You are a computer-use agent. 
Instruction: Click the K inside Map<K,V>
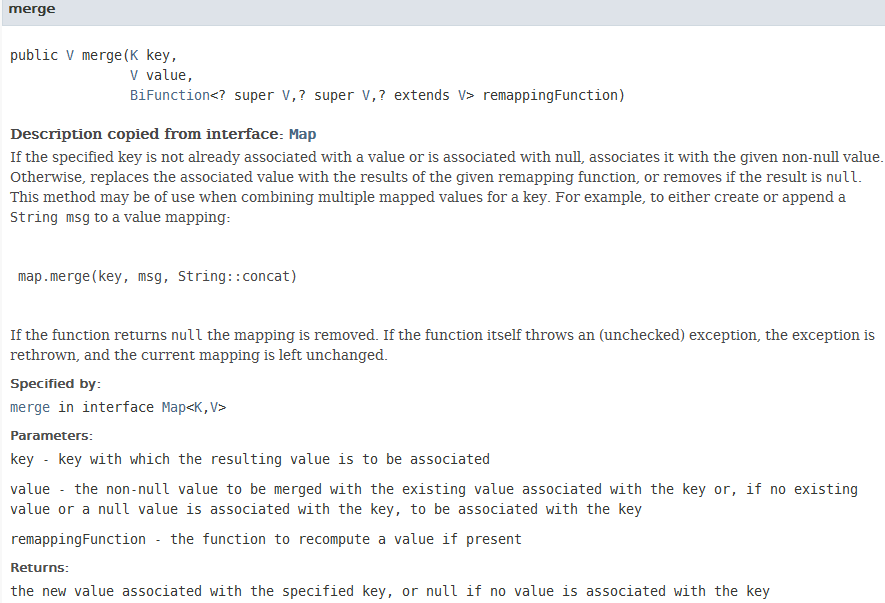click(x=198, y=407)
